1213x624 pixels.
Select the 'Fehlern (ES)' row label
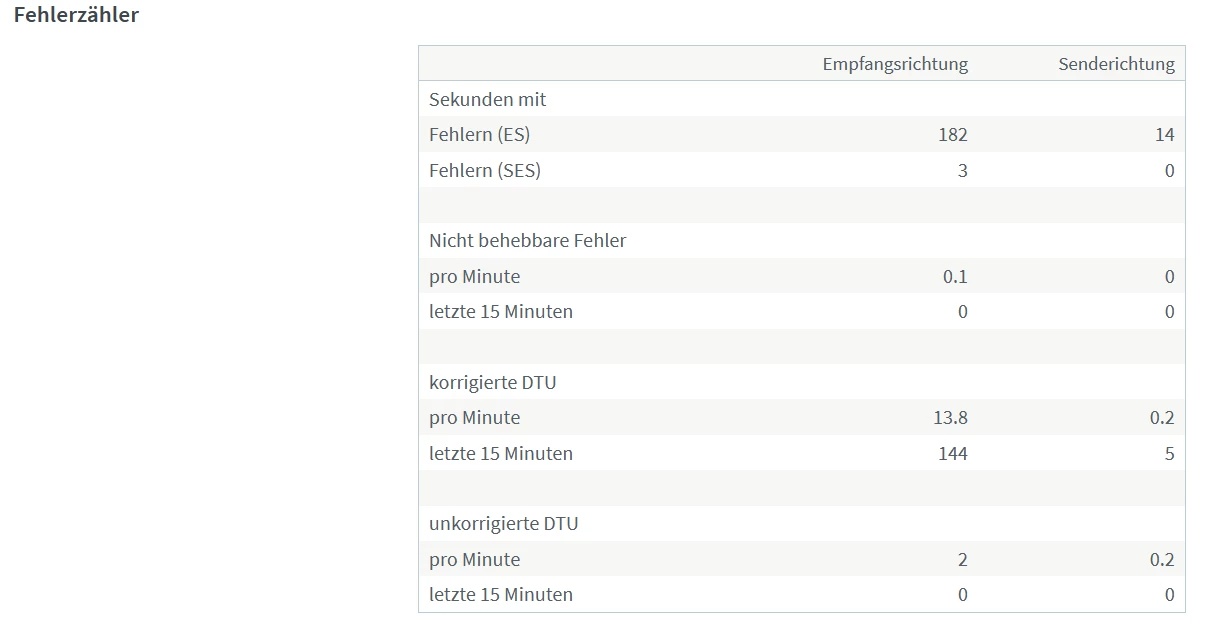tap(479, 135)
